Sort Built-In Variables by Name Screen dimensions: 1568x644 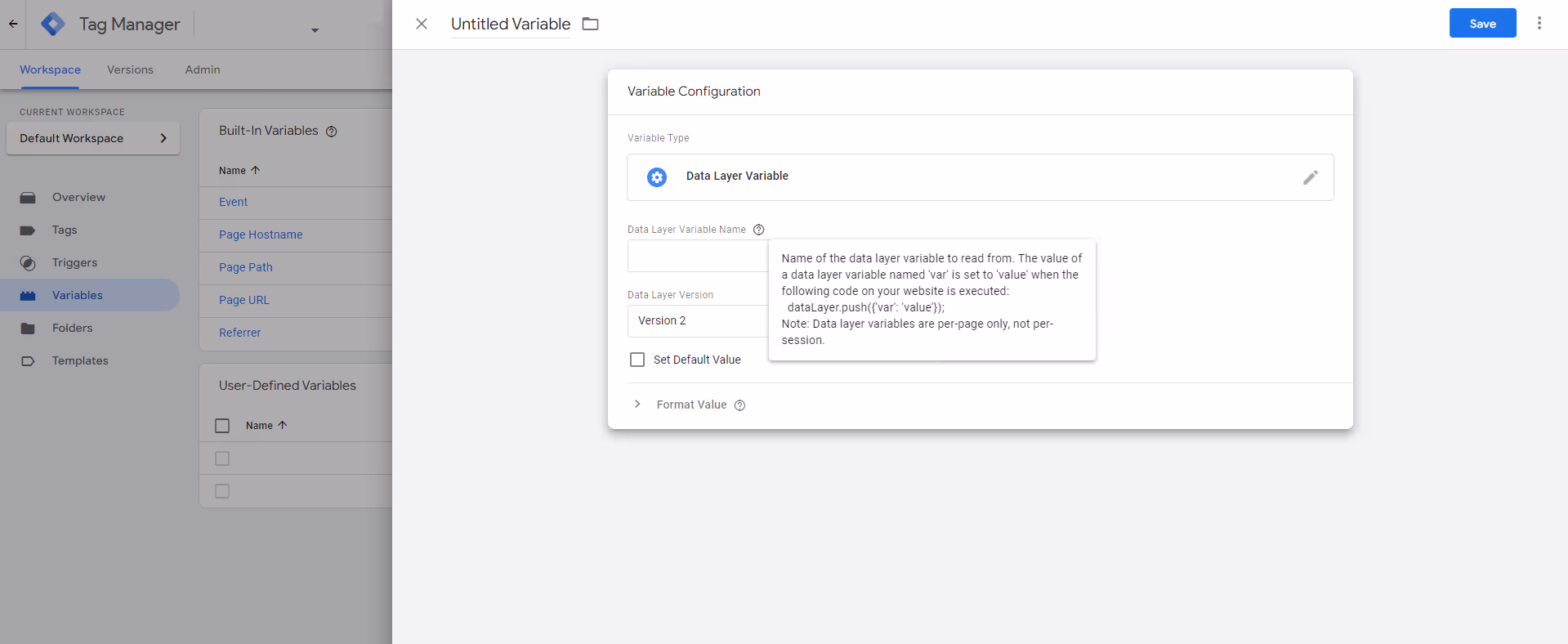pos(239,170)
